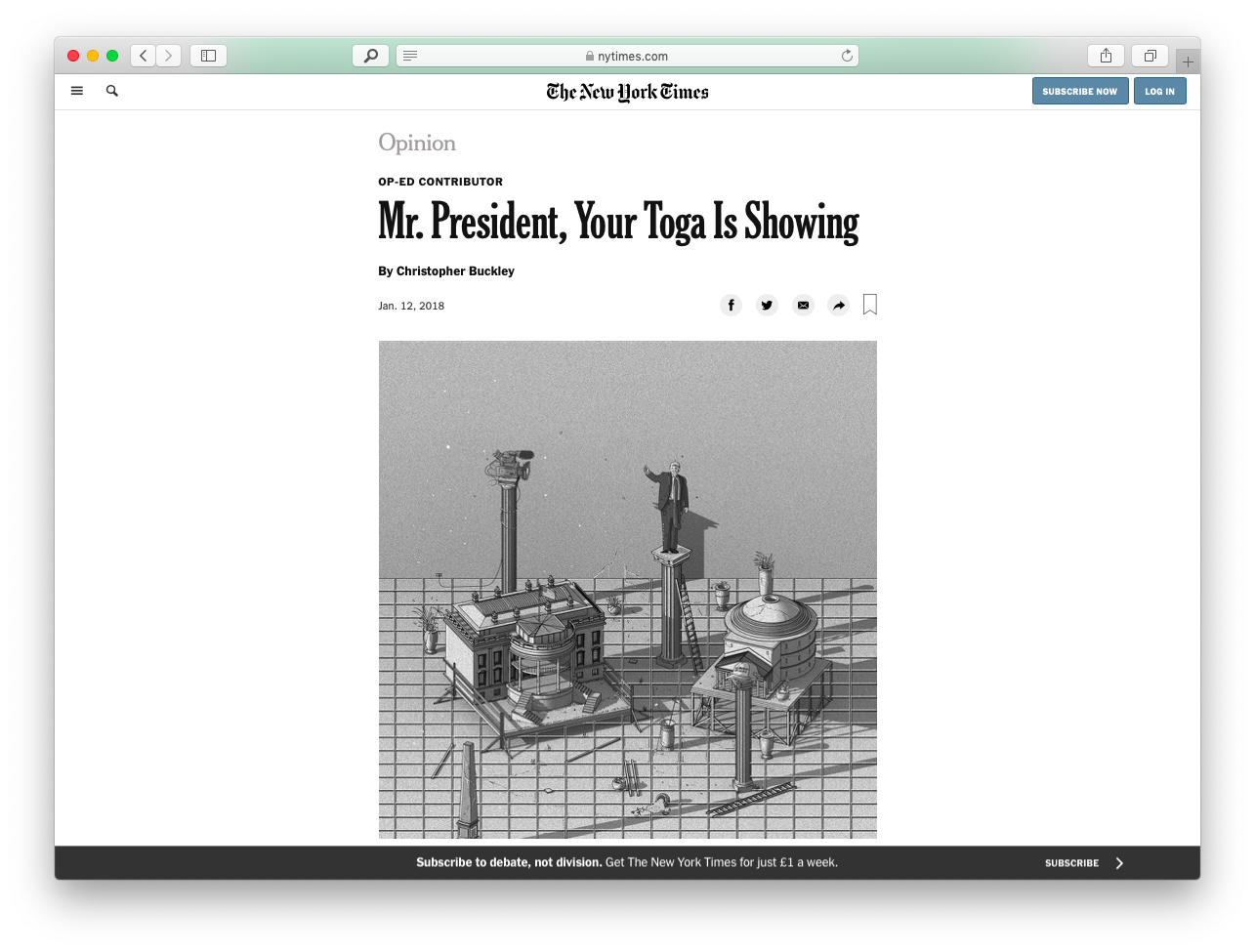Image resolution: width=1255 pixels, height=952 pixels.
Task: Click the nytimes.com address field
Action: 627,56
